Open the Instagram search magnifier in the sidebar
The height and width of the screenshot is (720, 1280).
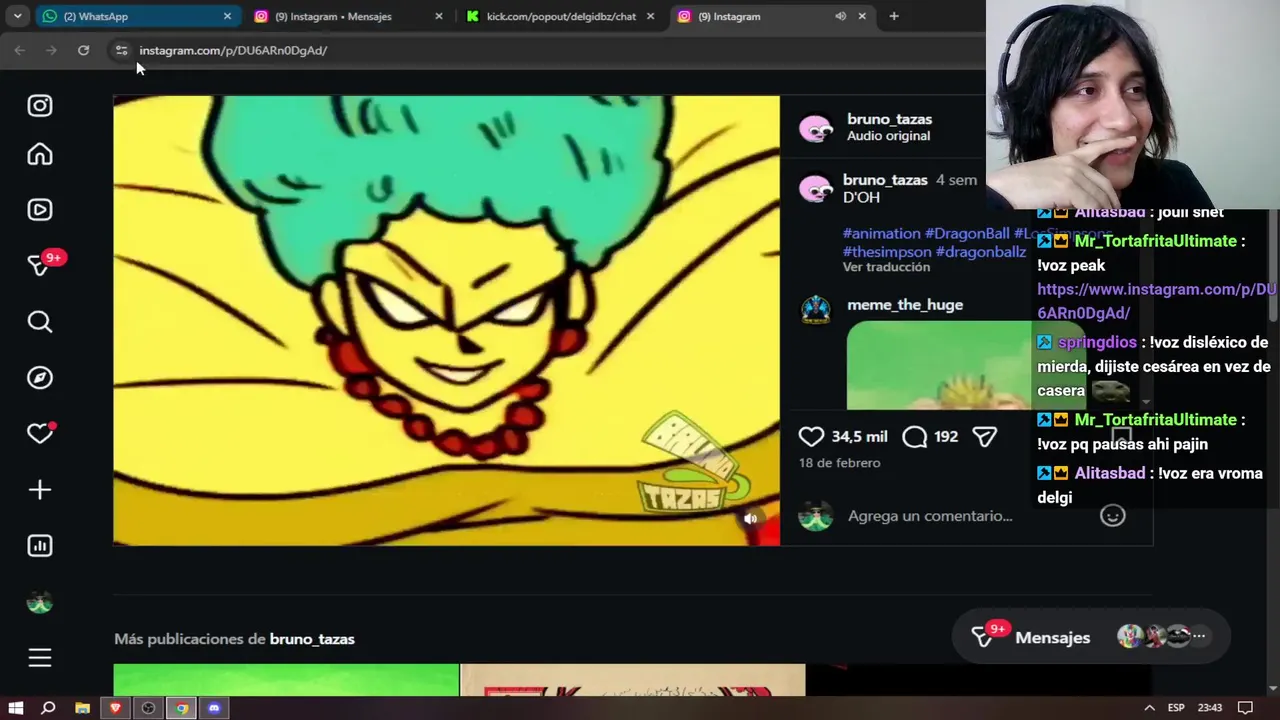tap(40, 322)
